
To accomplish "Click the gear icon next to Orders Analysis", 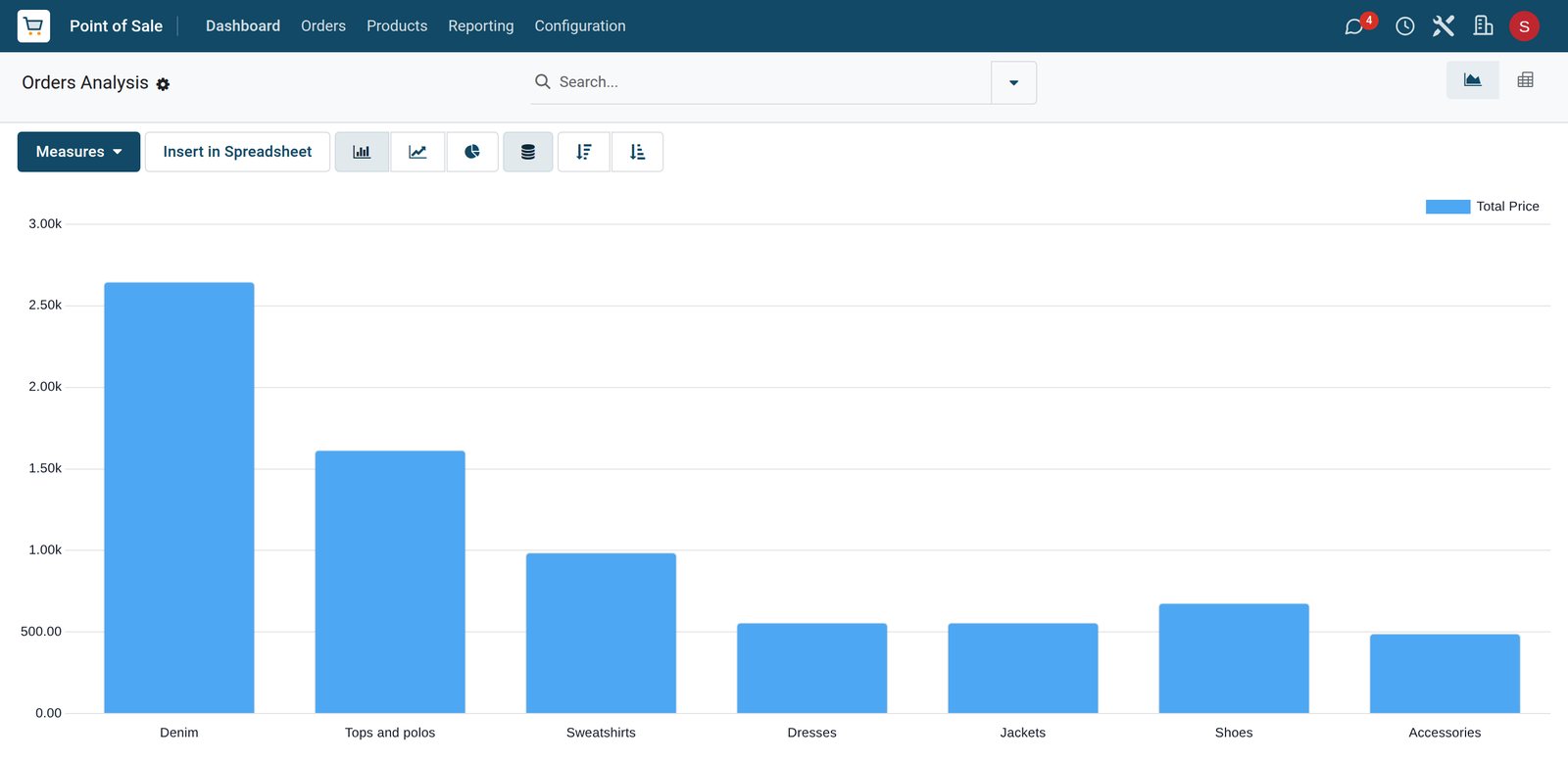I will (x=163, y=84).
